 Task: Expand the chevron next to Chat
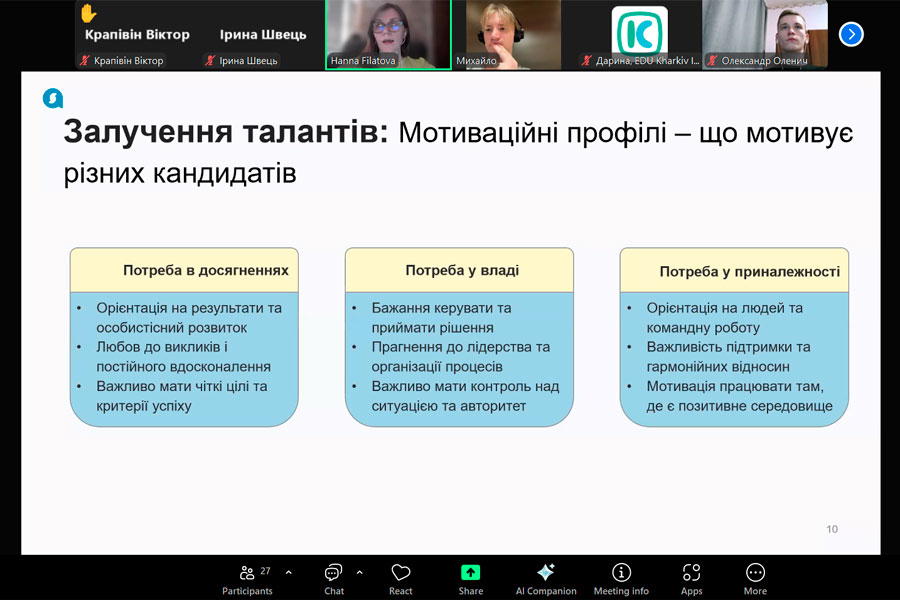tap(359, 572)
